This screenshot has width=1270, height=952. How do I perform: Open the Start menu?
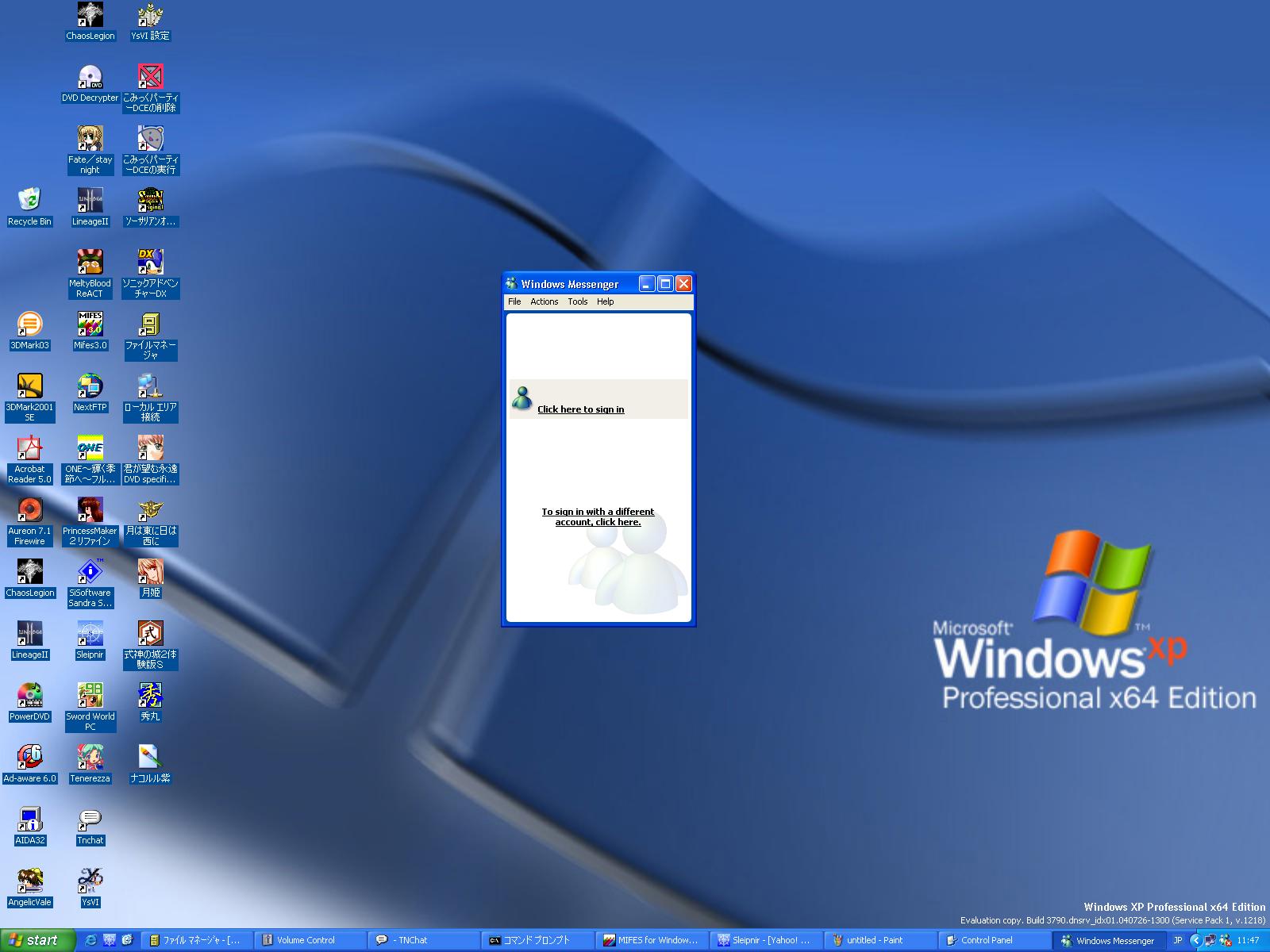click(37, 940)
